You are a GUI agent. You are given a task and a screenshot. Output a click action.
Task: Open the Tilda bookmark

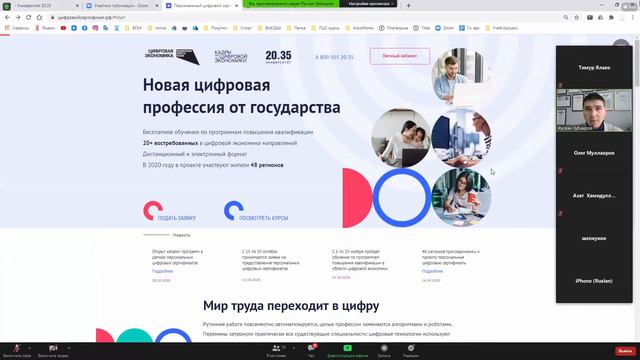pos(422,28)
